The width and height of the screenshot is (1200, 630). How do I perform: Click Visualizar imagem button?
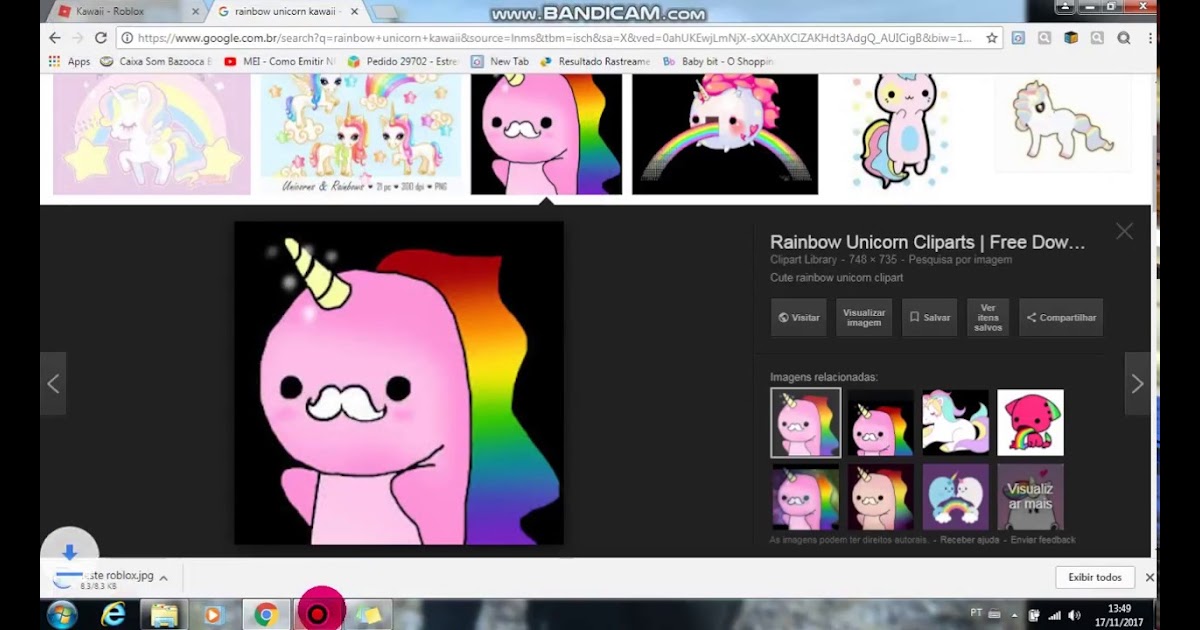point(864,317)
